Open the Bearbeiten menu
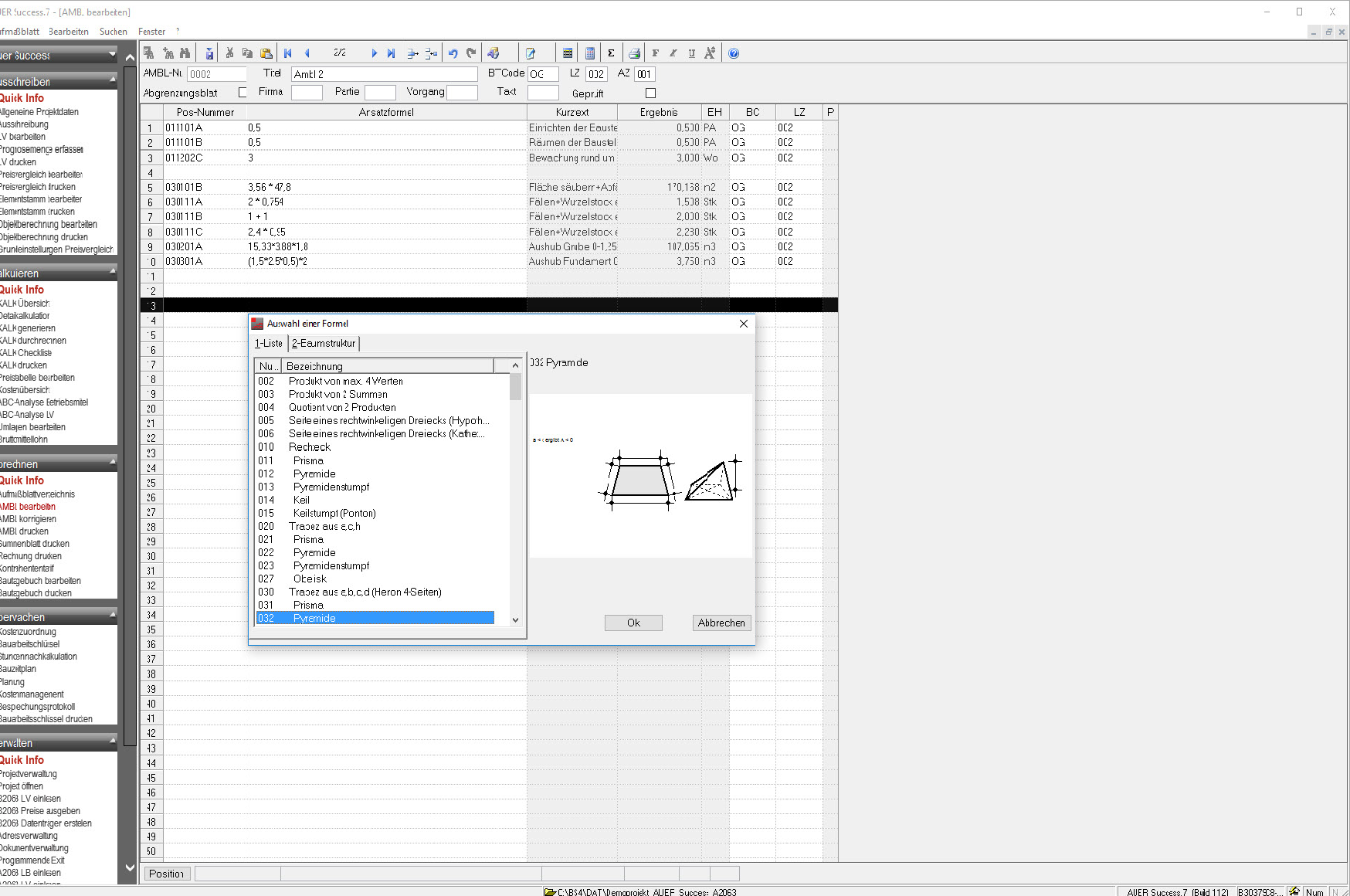Viewport: 1350px width, 896px height. click(68, 32)
